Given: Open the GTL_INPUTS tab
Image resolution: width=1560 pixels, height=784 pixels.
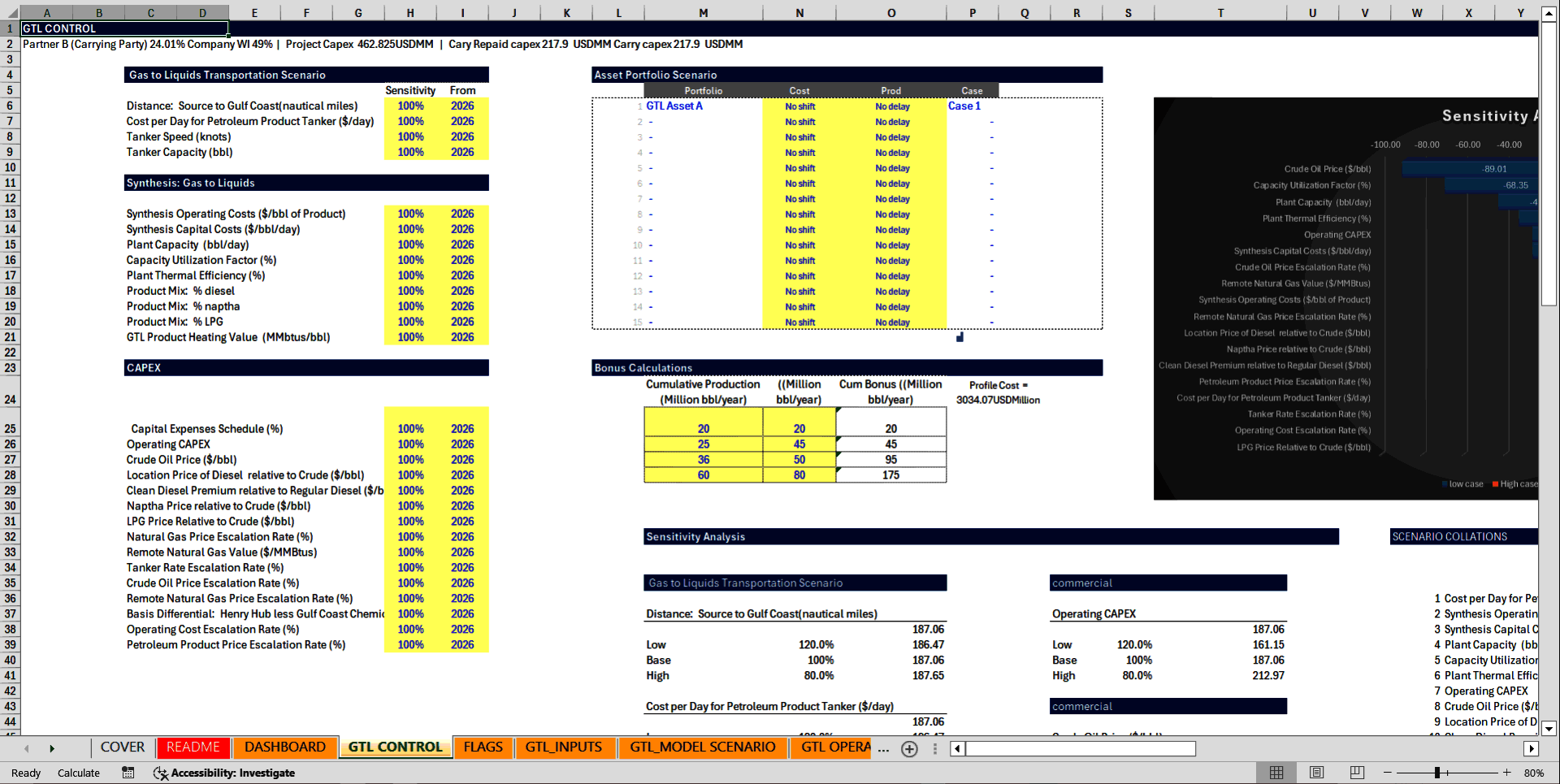Looking at the screenshot, I should click(565, 747).
